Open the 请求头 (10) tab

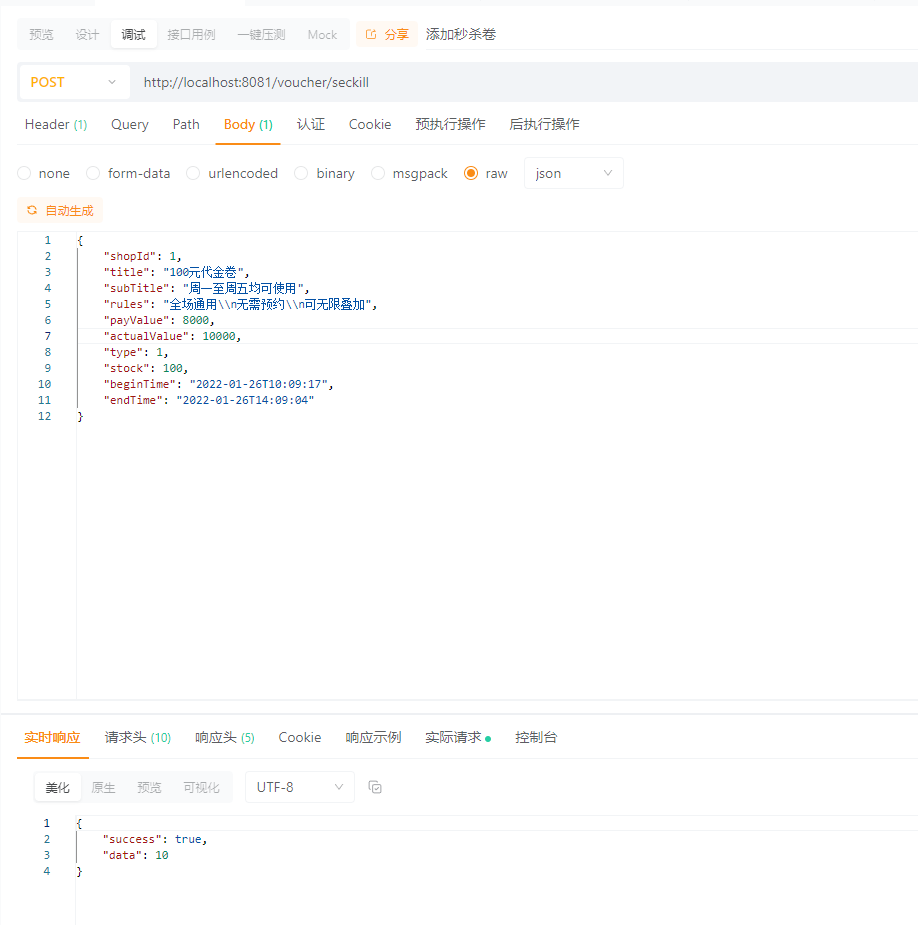[137, 737]
